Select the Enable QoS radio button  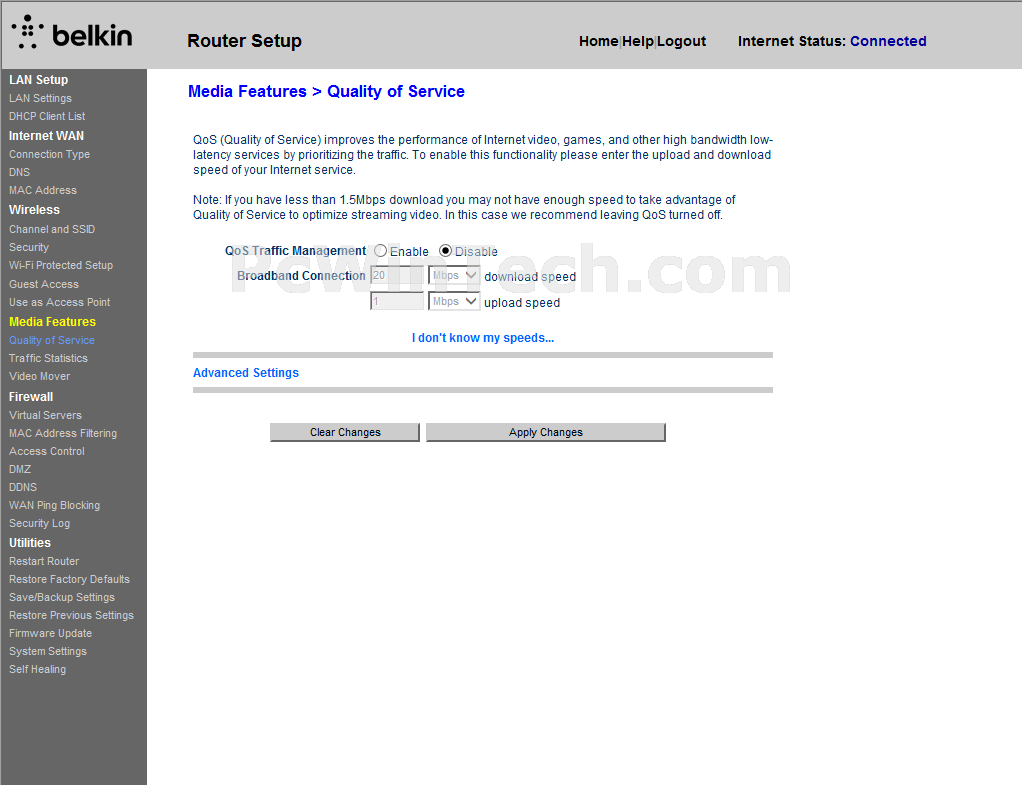tap(381, 251)
